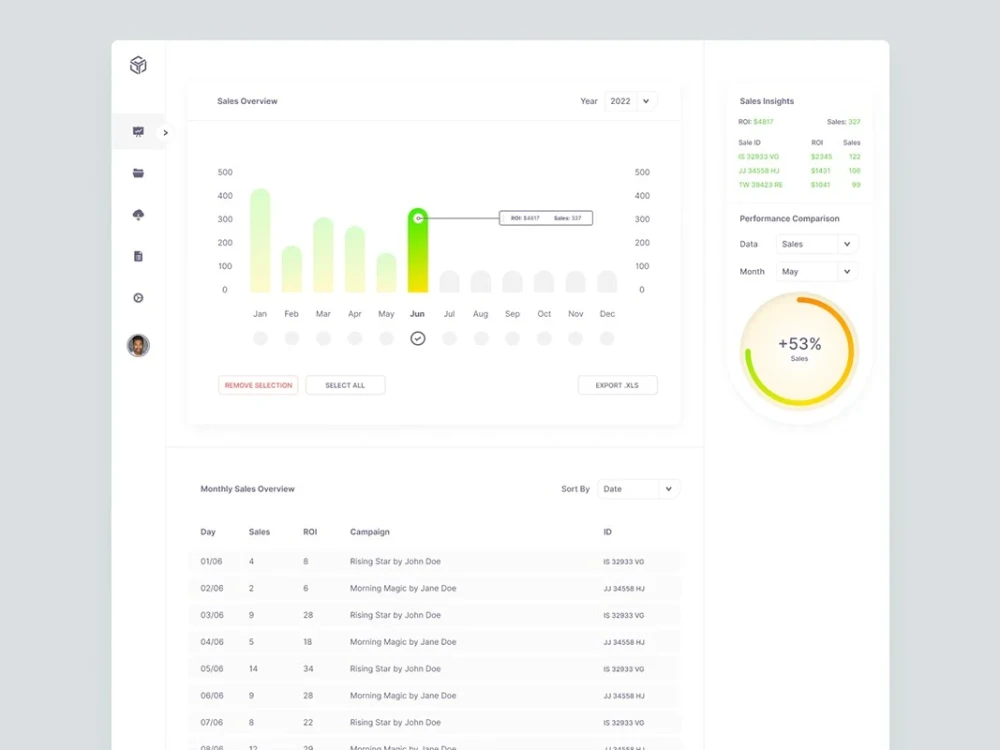This screenshot has height=750, width=1000.
Task: Click the ROI and Sales tooltip box
Action: (546, 218)
